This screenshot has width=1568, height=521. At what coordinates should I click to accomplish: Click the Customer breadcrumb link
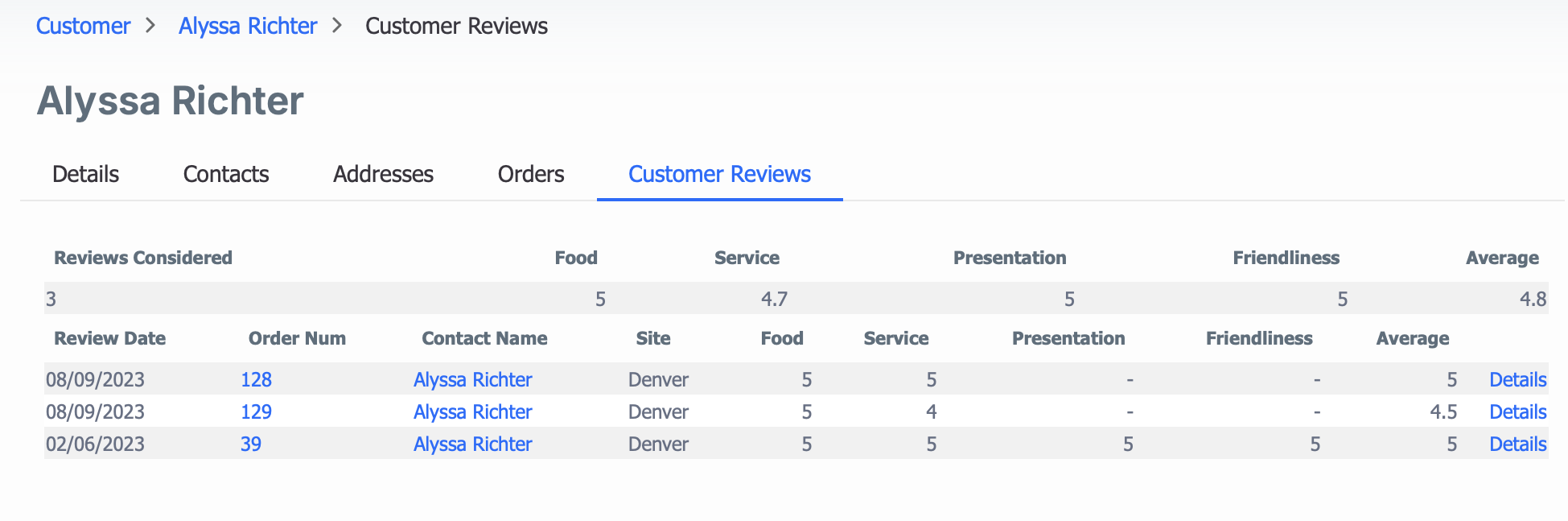(x=83, y=26)
